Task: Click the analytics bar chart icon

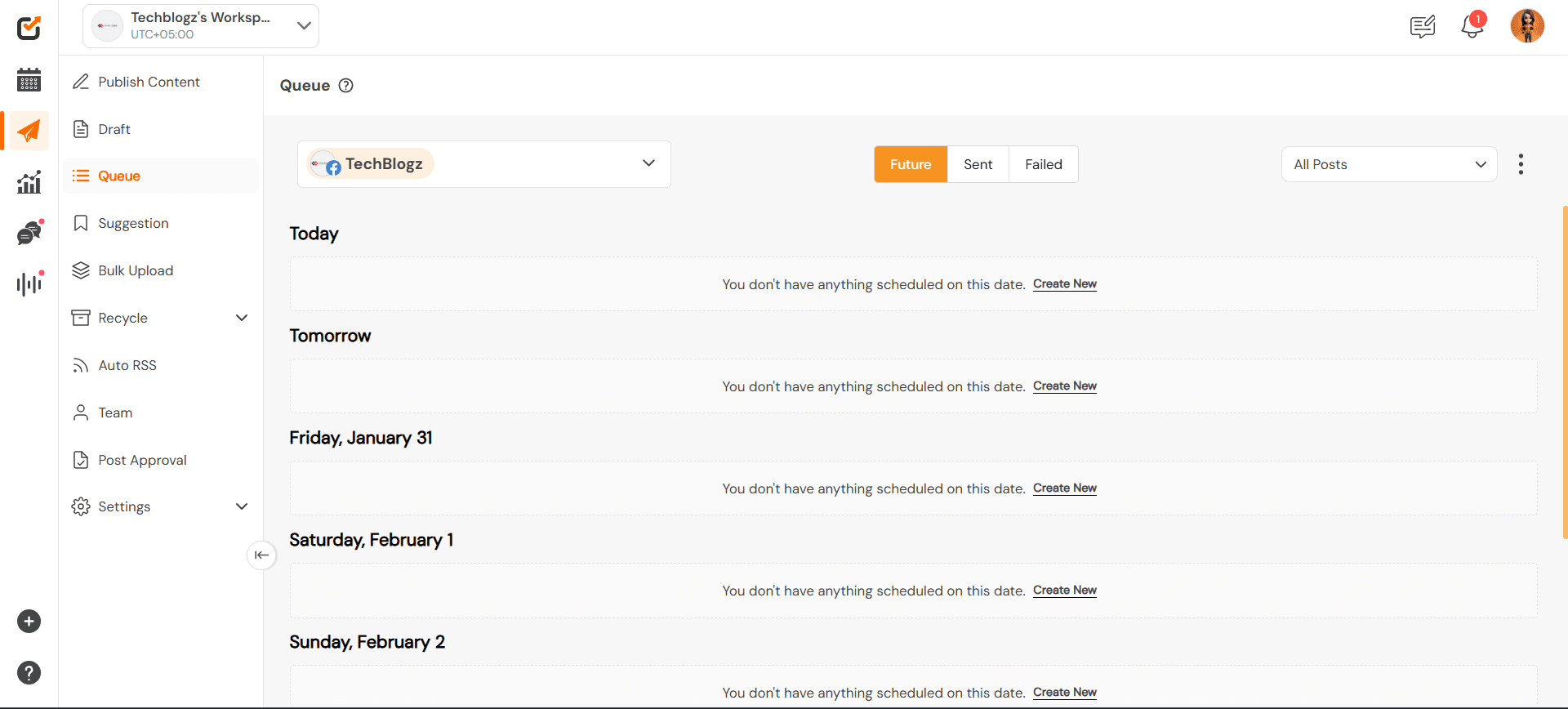Action: (29, 182)
